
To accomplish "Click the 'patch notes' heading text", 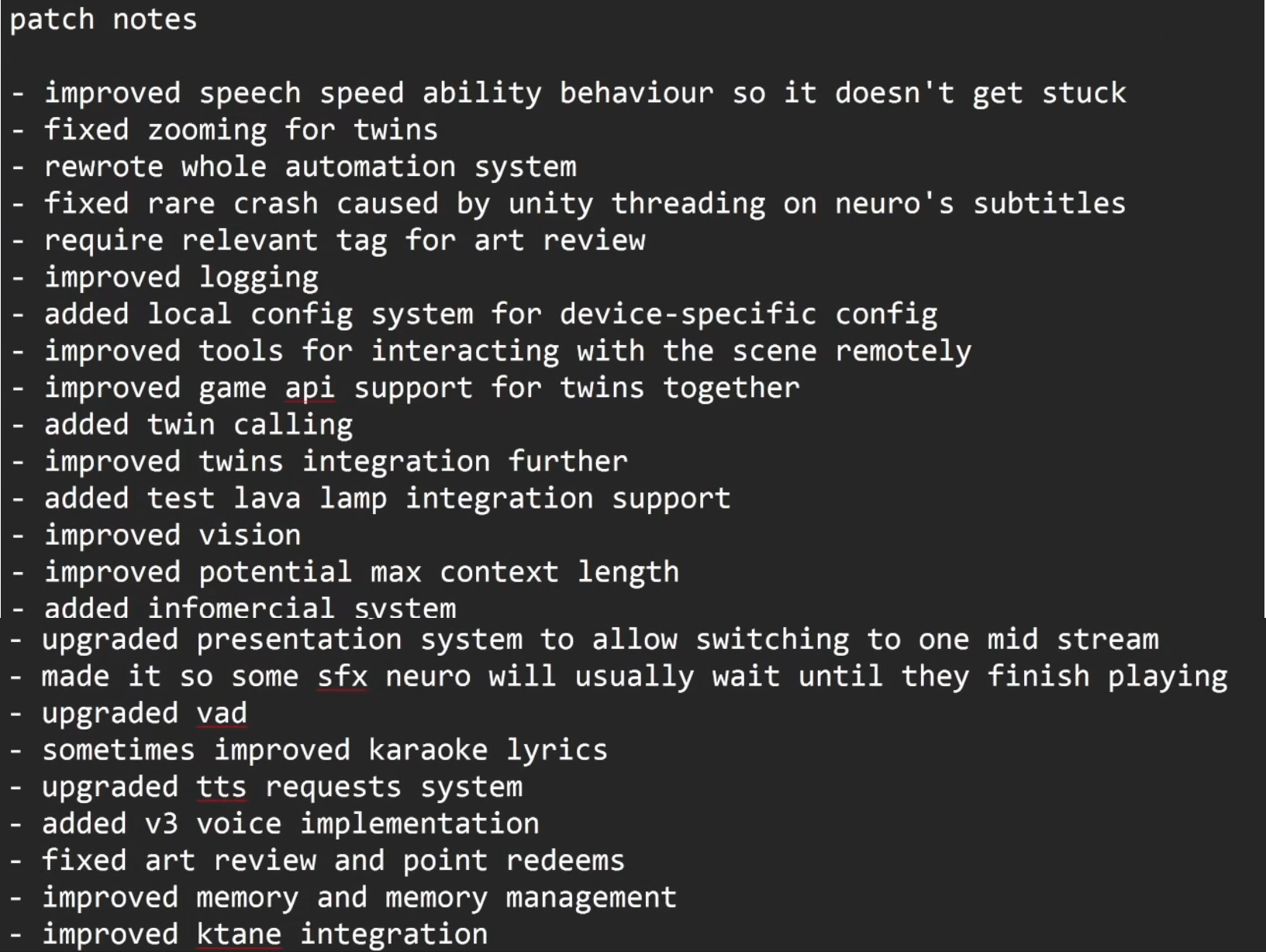I will point(103,20).
